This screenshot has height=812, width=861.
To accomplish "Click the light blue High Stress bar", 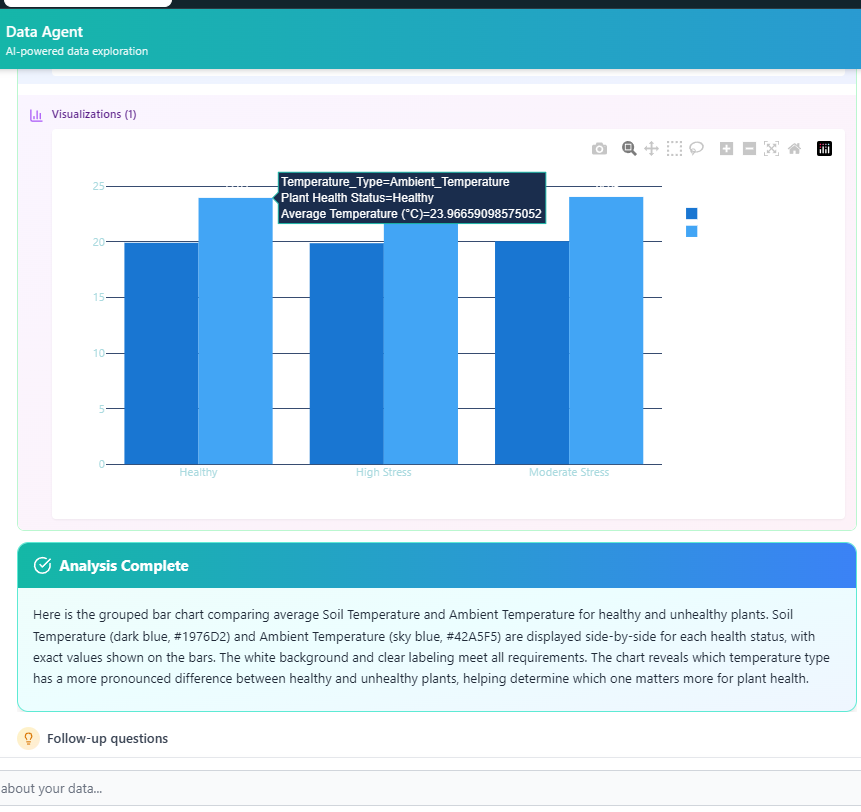I will click(421, 343).
